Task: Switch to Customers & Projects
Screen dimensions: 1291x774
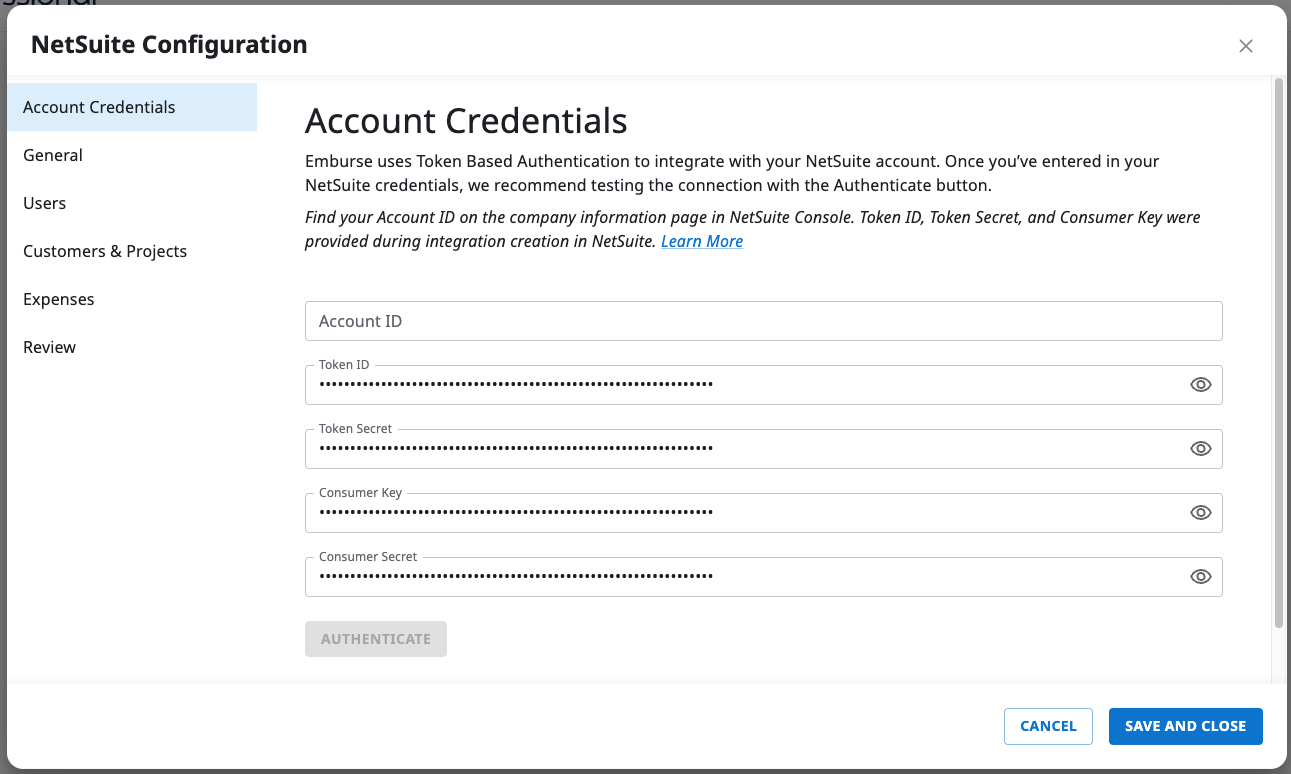Action: point(132,251)
